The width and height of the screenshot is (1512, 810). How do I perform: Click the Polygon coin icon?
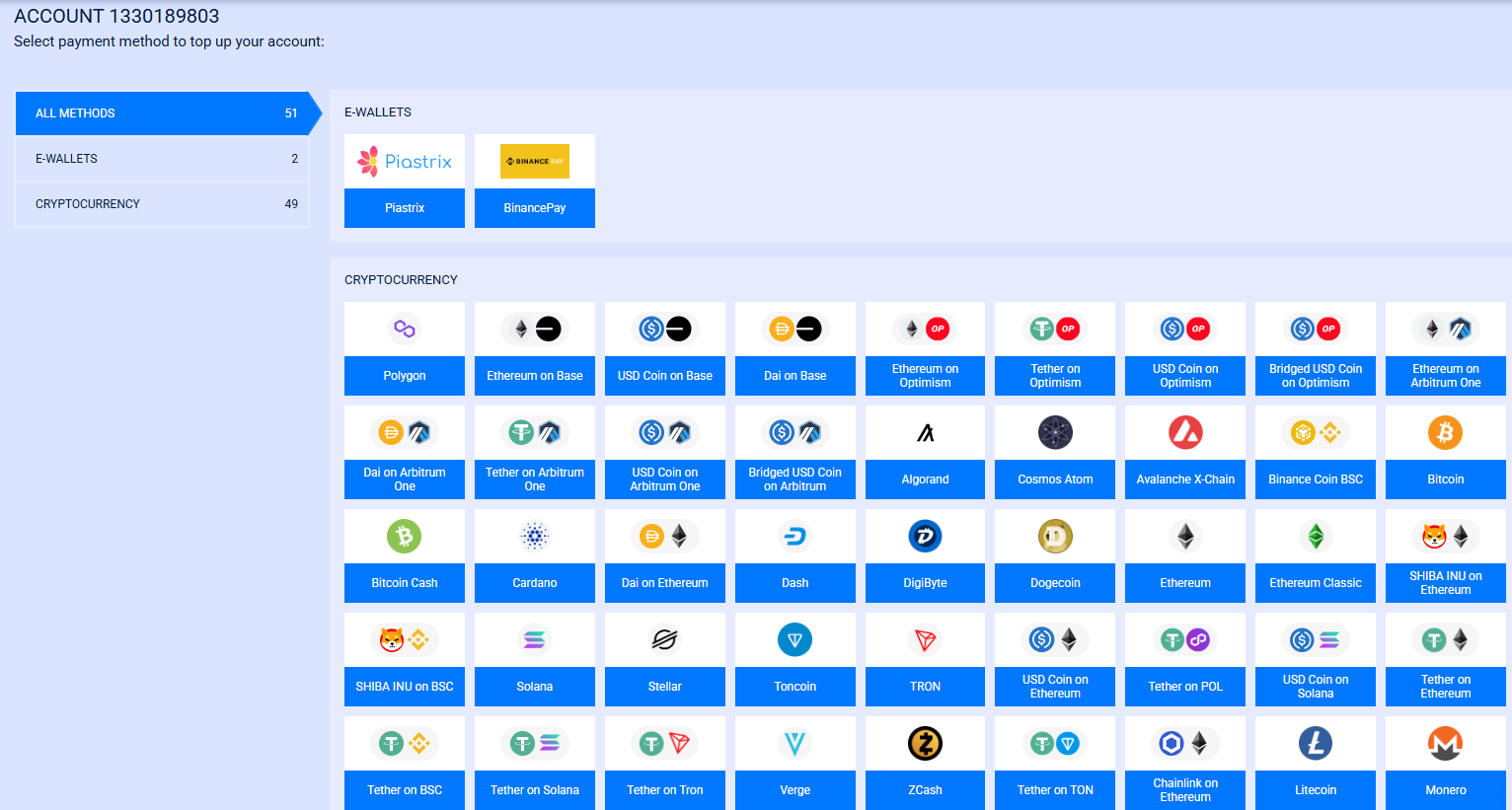point(405,329)
